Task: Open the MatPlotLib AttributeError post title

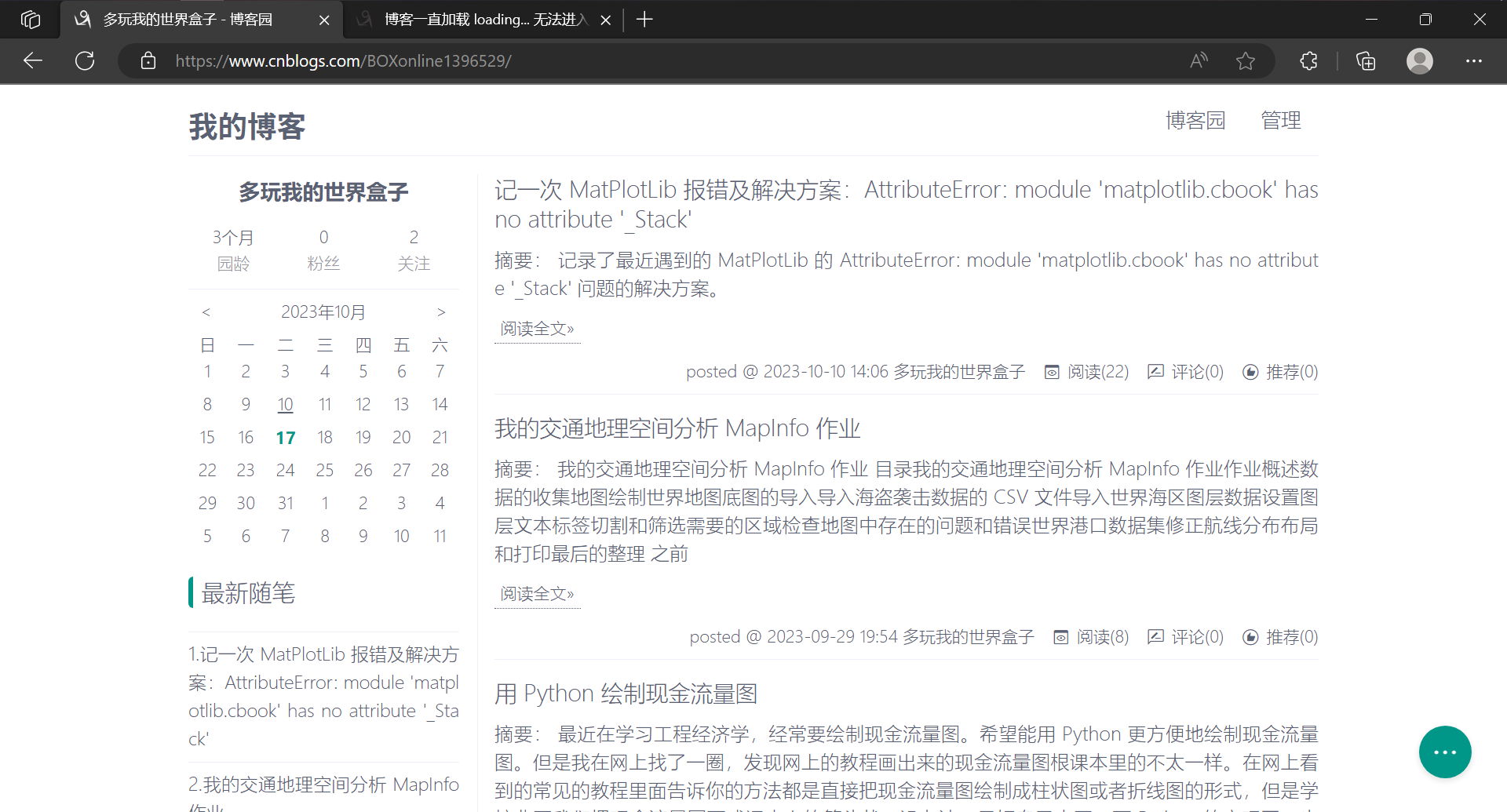Action: 906,204
